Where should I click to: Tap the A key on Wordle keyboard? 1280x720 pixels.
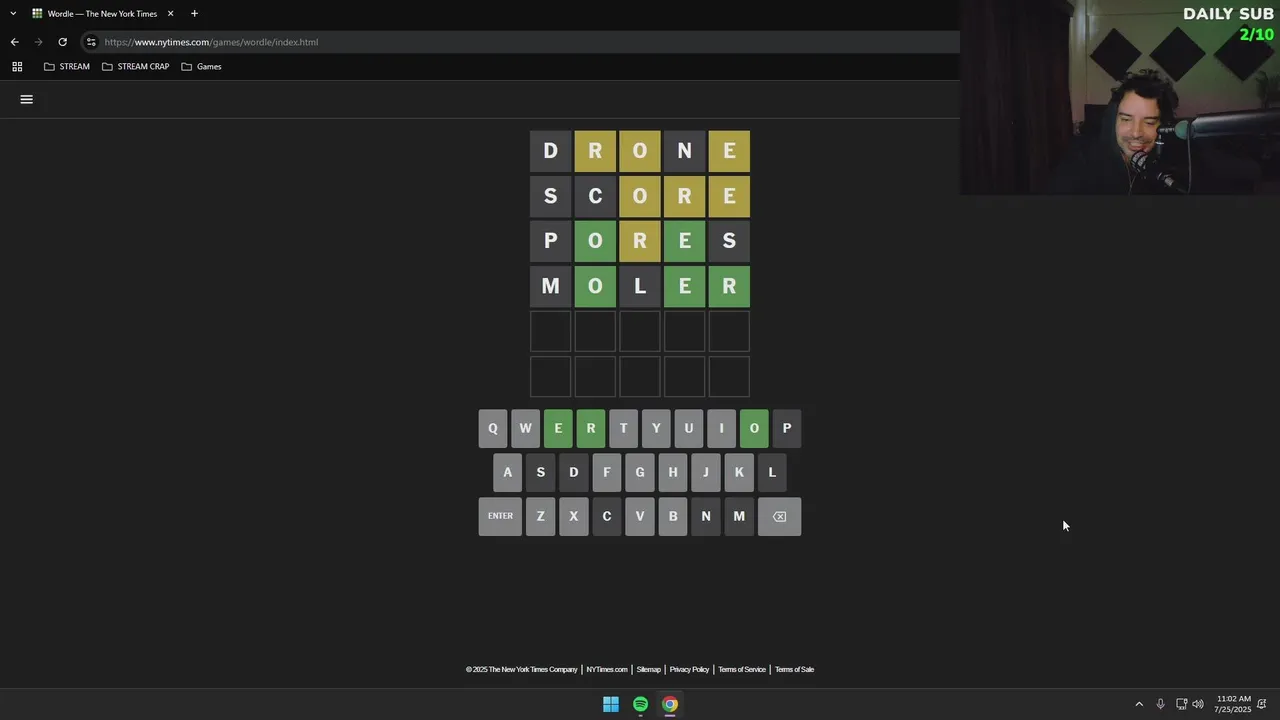coord(507,472)
